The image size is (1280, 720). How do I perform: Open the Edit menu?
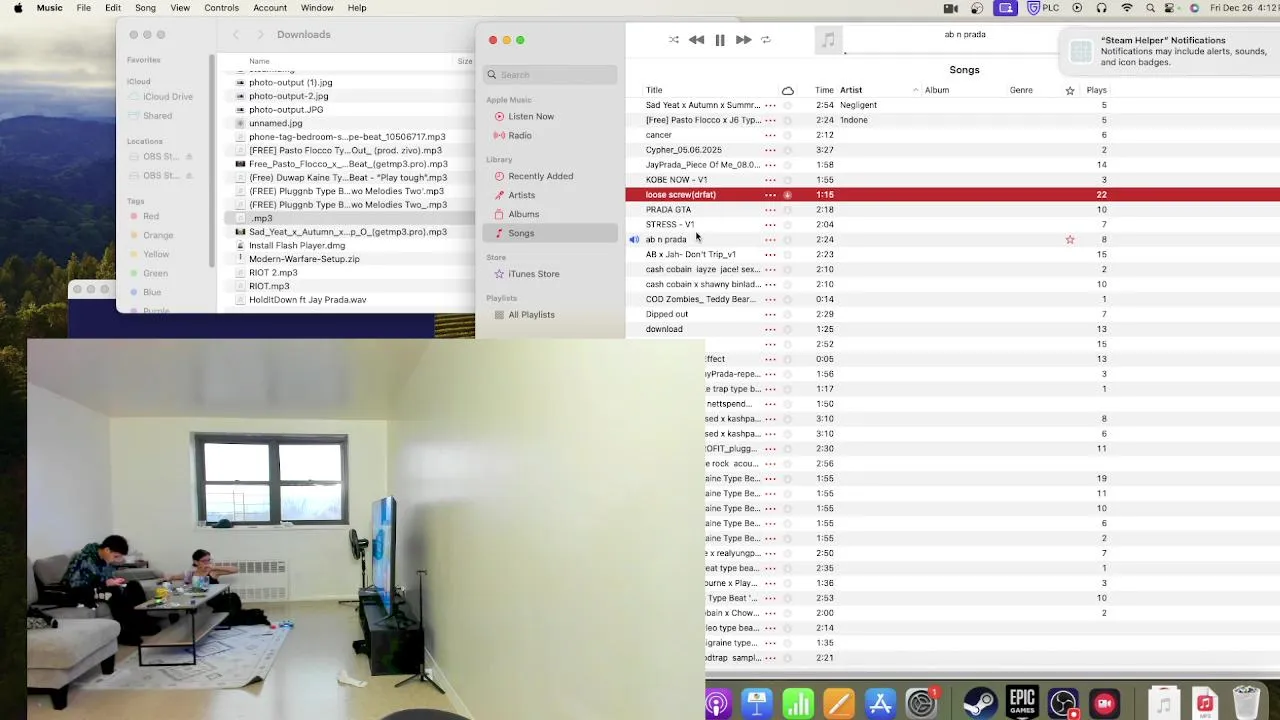[113, 8]
